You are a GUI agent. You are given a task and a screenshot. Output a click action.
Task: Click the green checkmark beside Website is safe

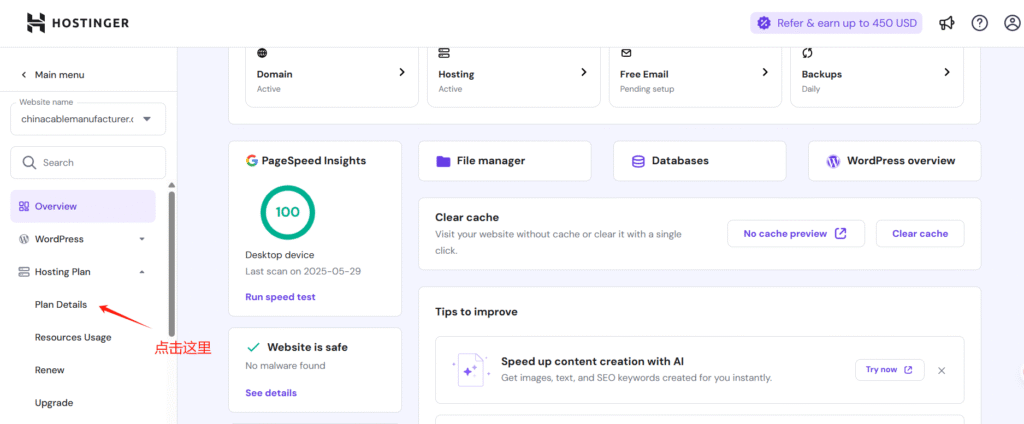[253, 348]
